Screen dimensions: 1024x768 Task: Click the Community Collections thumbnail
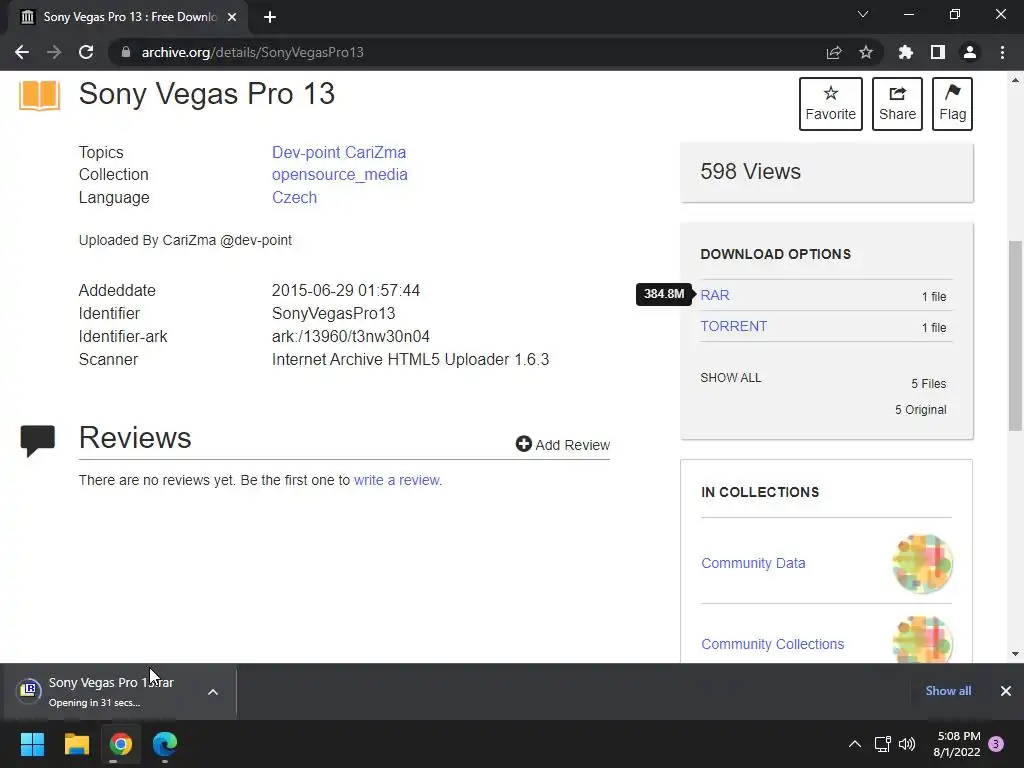pyautogui.click(x=922, y=639)
